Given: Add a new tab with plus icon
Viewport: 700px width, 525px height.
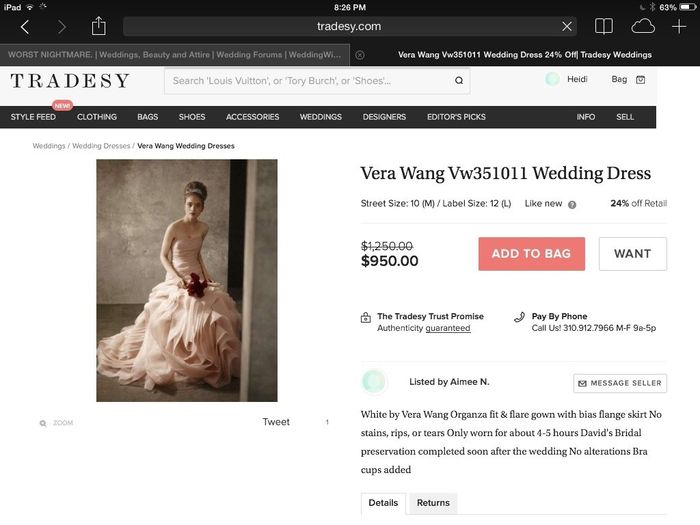Looking at the screenshot, I should tap(679, 26).
